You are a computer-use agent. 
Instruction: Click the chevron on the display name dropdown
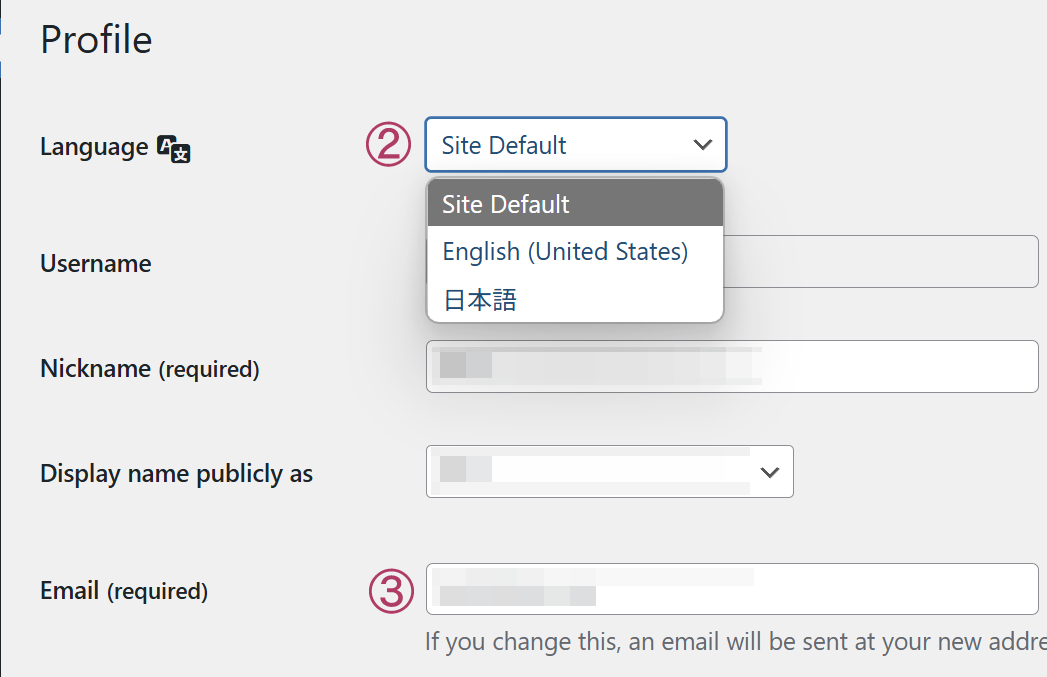pyautogui.click(x=768, y=471)
